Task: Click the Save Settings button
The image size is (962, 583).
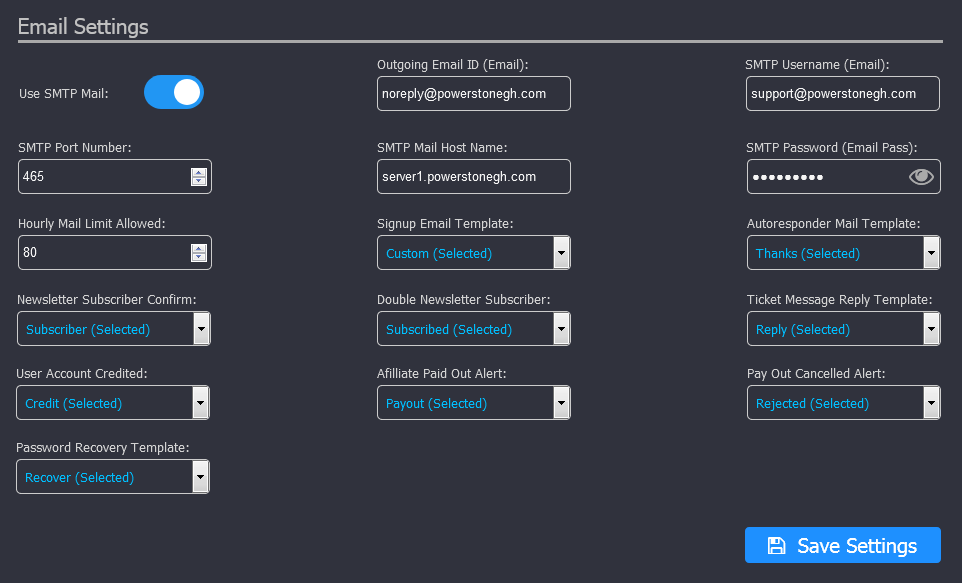Action: click(842, 545)
